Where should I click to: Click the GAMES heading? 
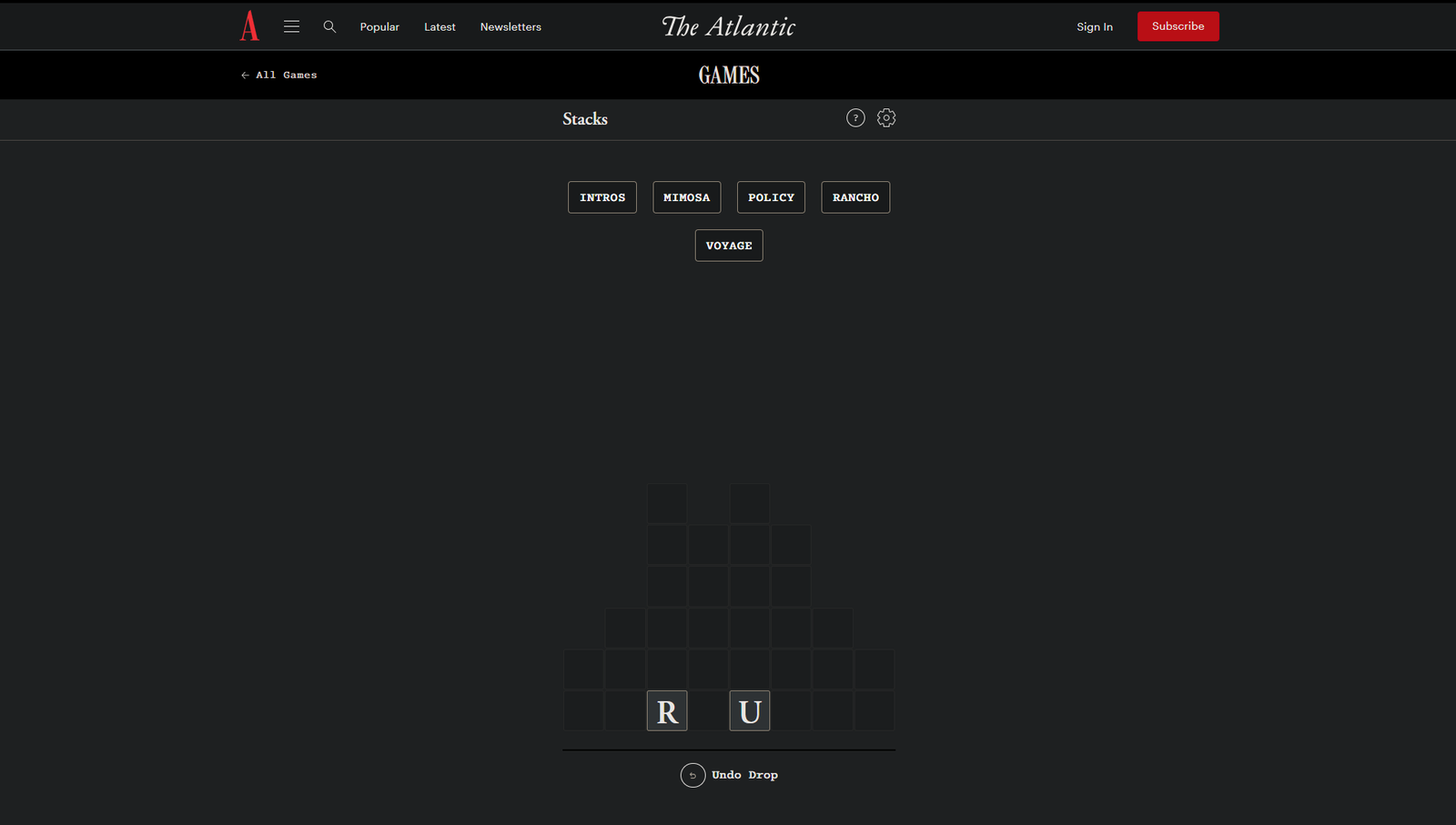(729, 75)
